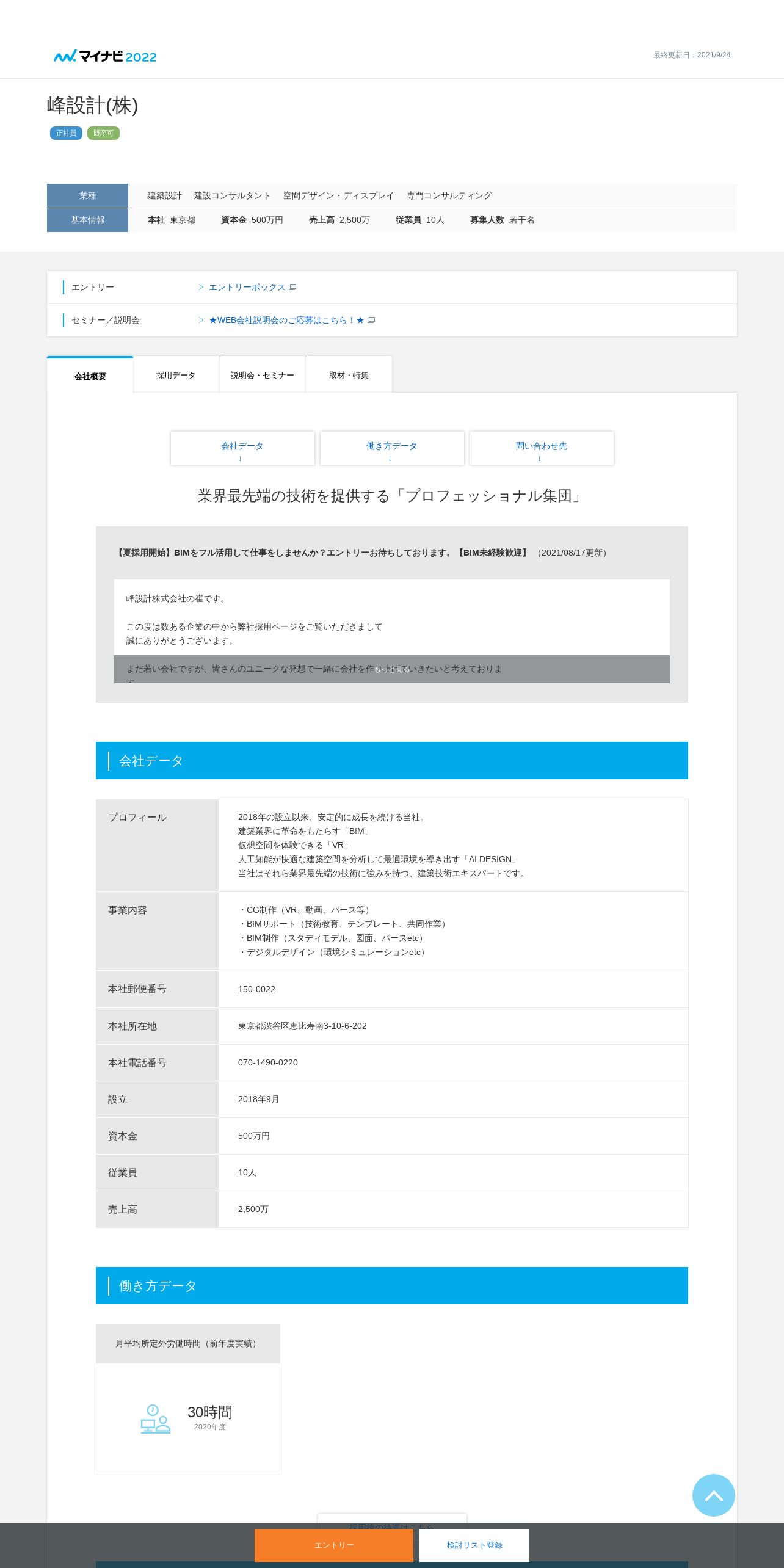Image resolution: width=784 pixels, height=1568 pixels.
Task: Jump to the 会社データ section anchor
Action: click(242, 449)
